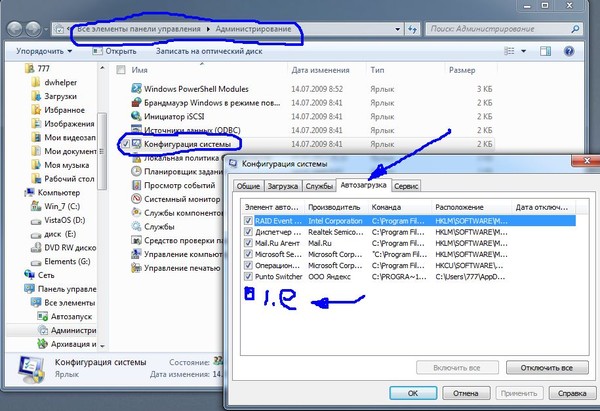This screenshot has height=411, width=600.
Task: Switch to the Загрузка tab
Action: 283,186
